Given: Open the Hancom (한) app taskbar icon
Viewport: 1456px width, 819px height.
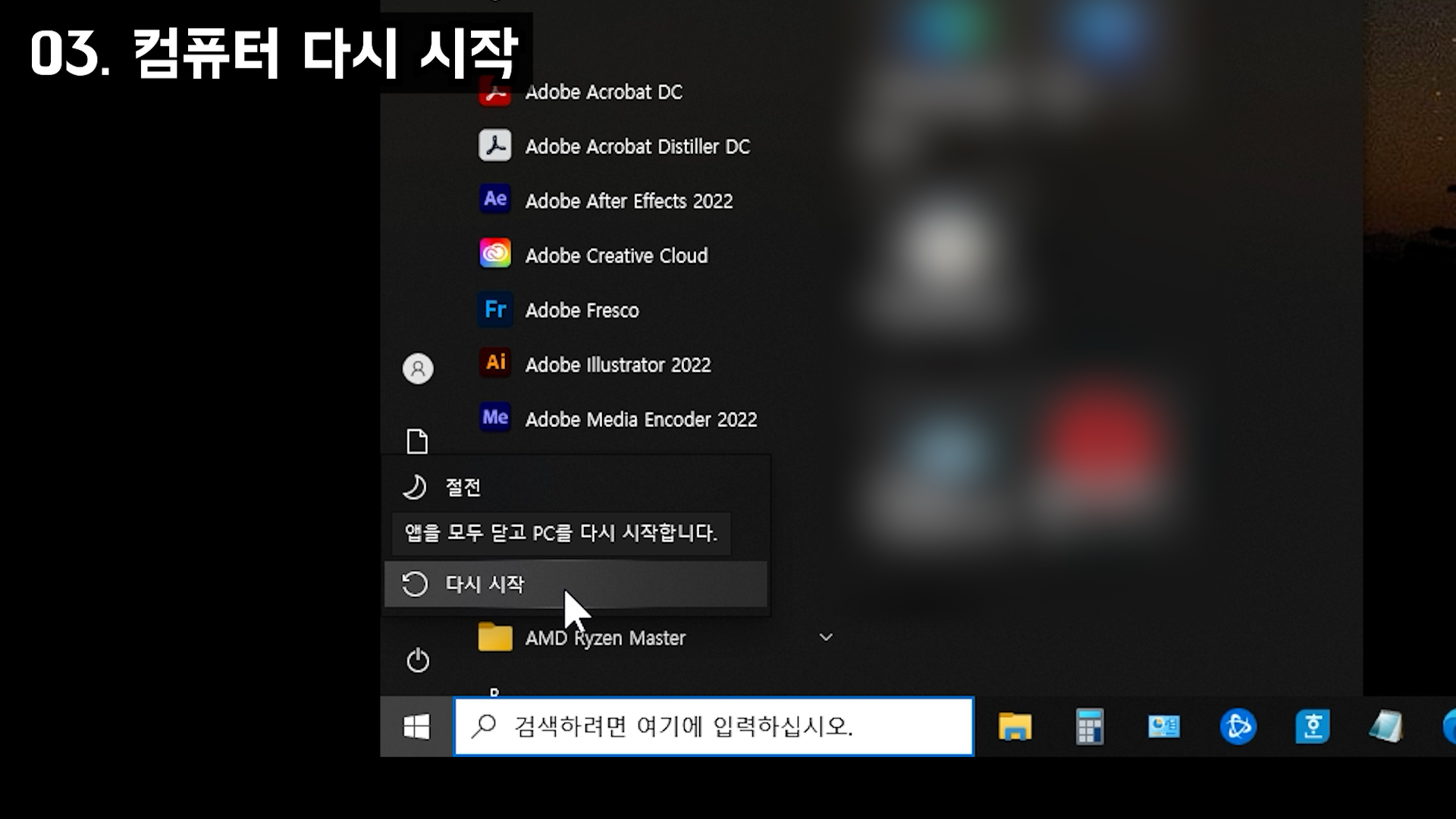Looking at the screenshot, I should pyautogui.click(x=1312, y=726).
